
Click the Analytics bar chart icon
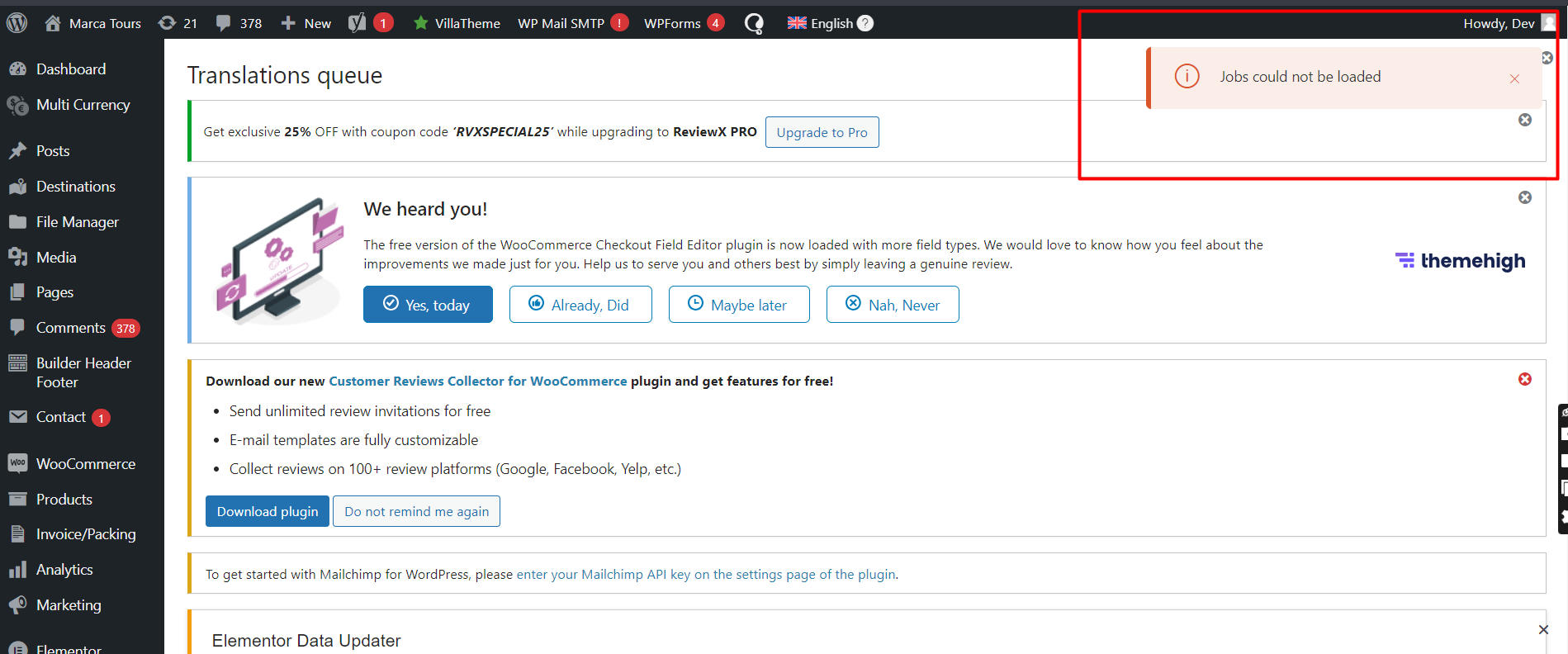17,570
